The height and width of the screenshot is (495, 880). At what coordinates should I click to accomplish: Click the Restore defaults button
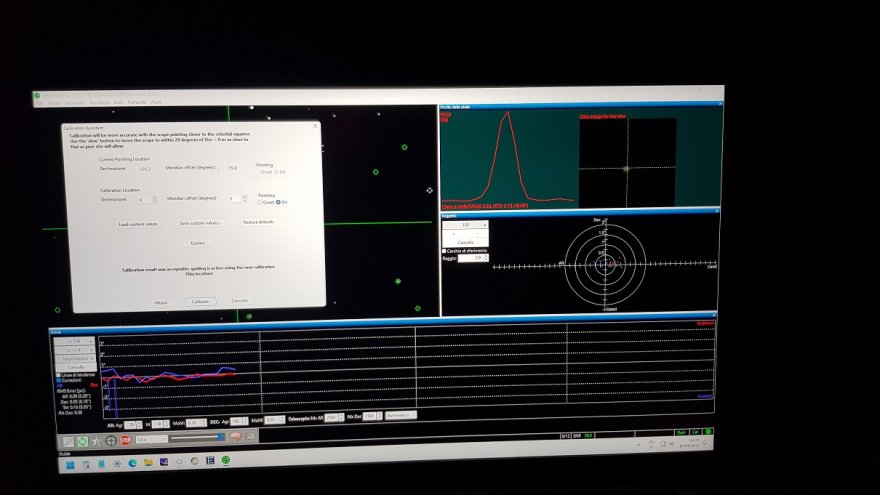[x=258, y=222]
